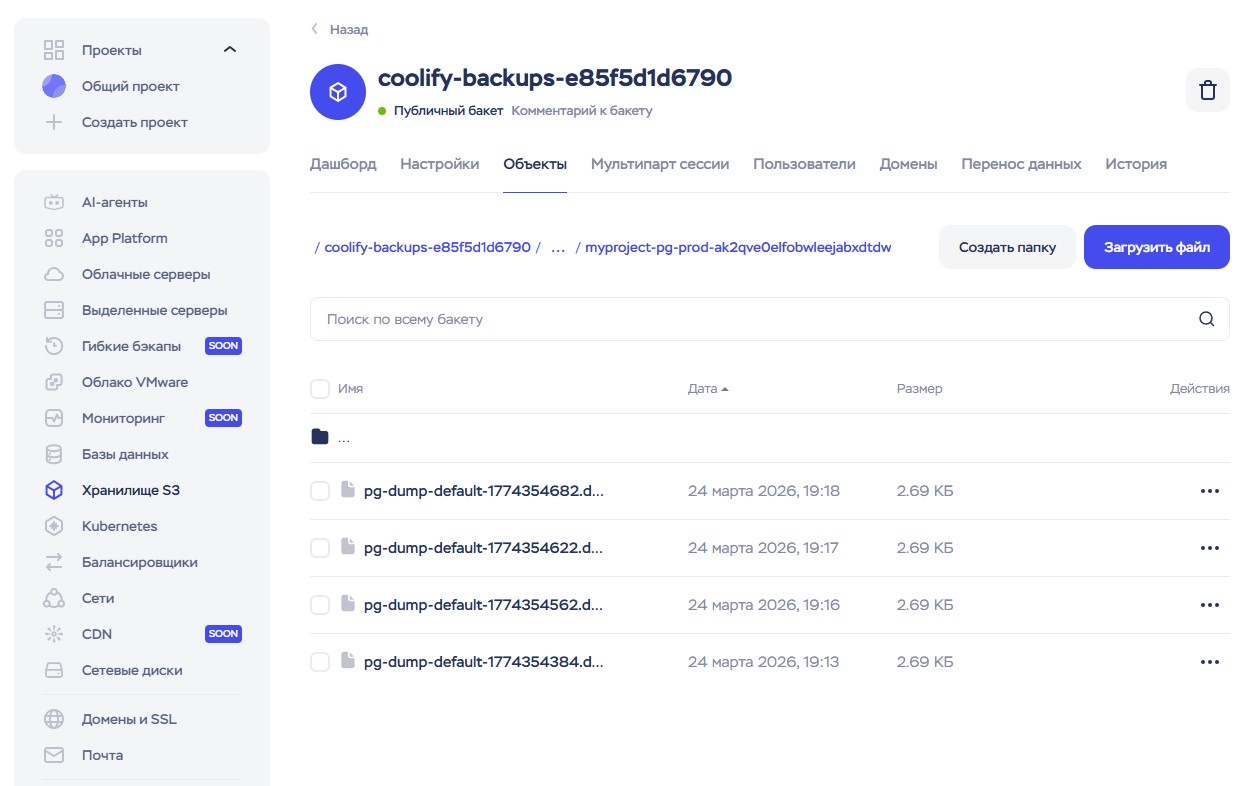Open file pg-dump-default-1774354622.d...
Screen dimensions: 1251x786
(483, 548)
